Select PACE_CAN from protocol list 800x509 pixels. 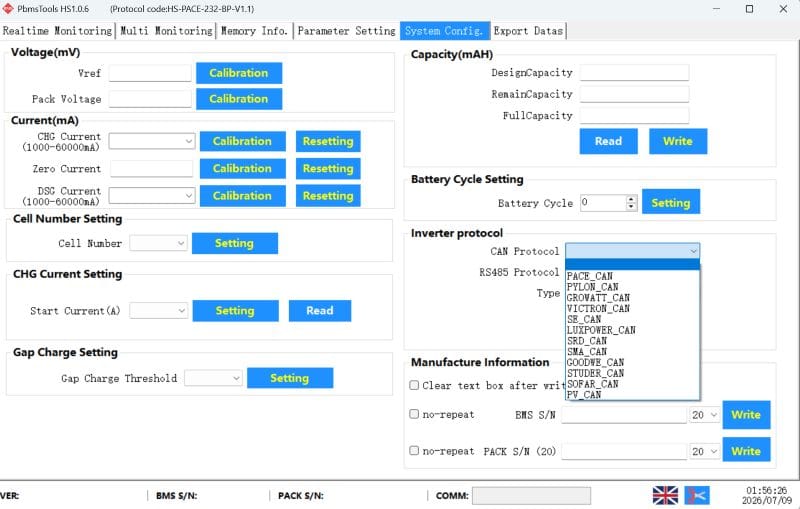pos(633,276)
